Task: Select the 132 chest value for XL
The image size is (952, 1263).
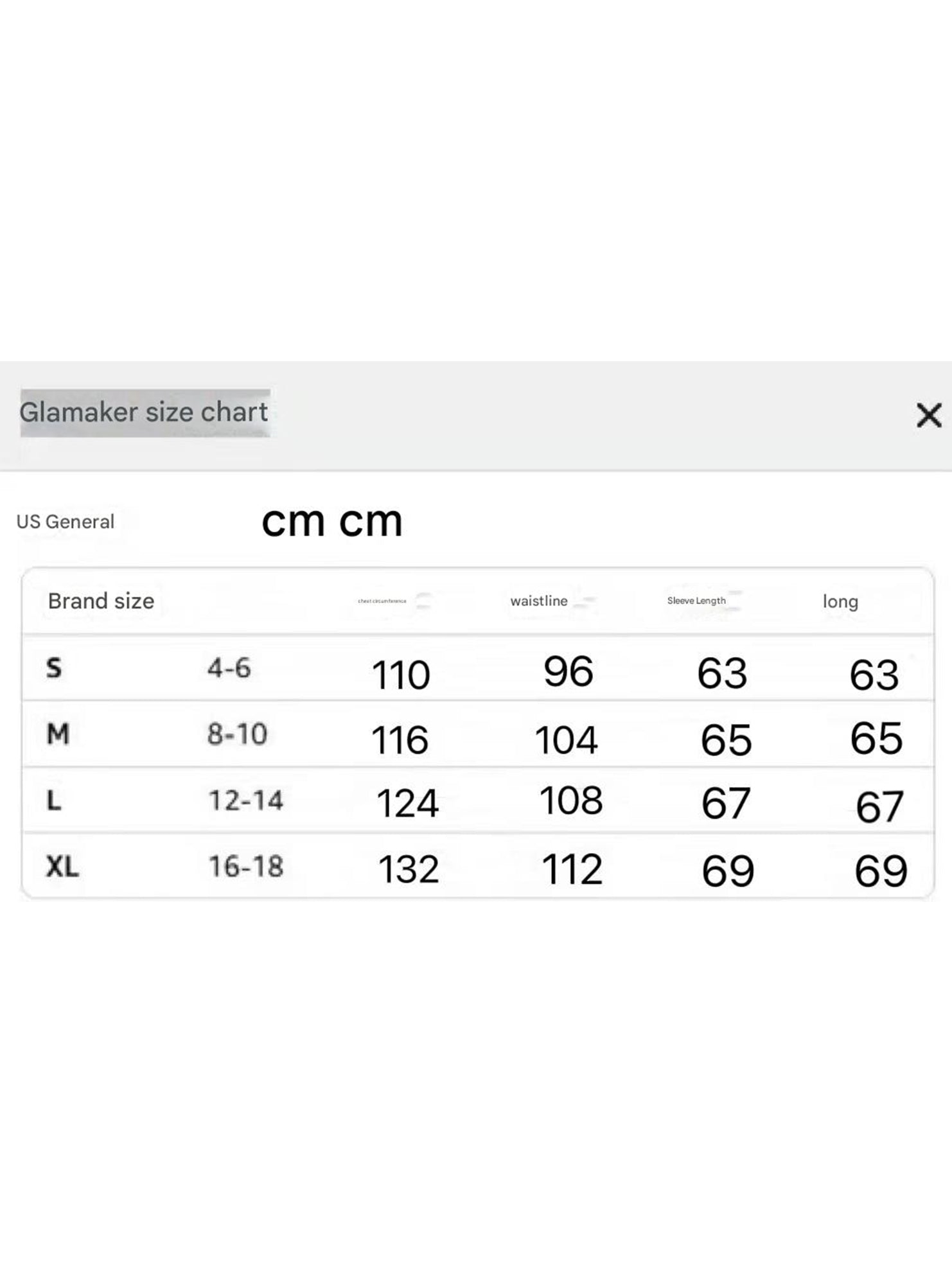Action: coord(409,870)
